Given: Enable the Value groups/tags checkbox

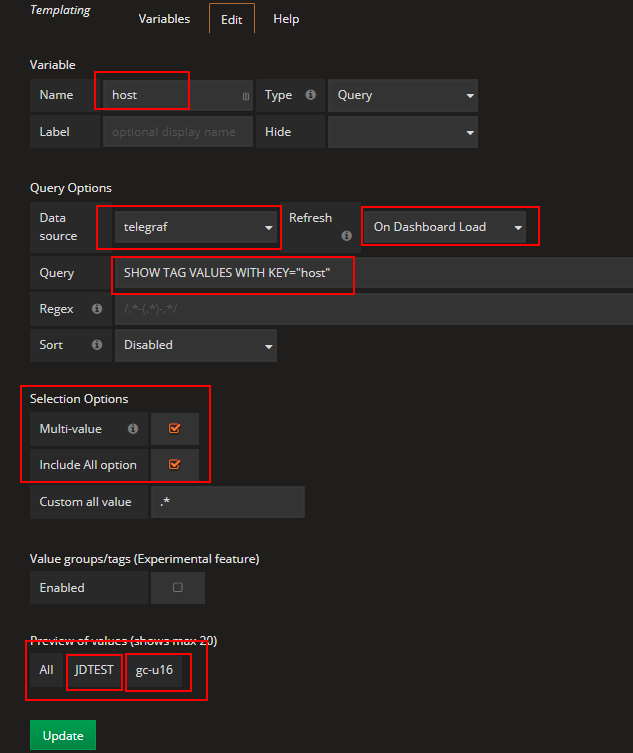Looking at the screenshot, I should click(178, 587).
